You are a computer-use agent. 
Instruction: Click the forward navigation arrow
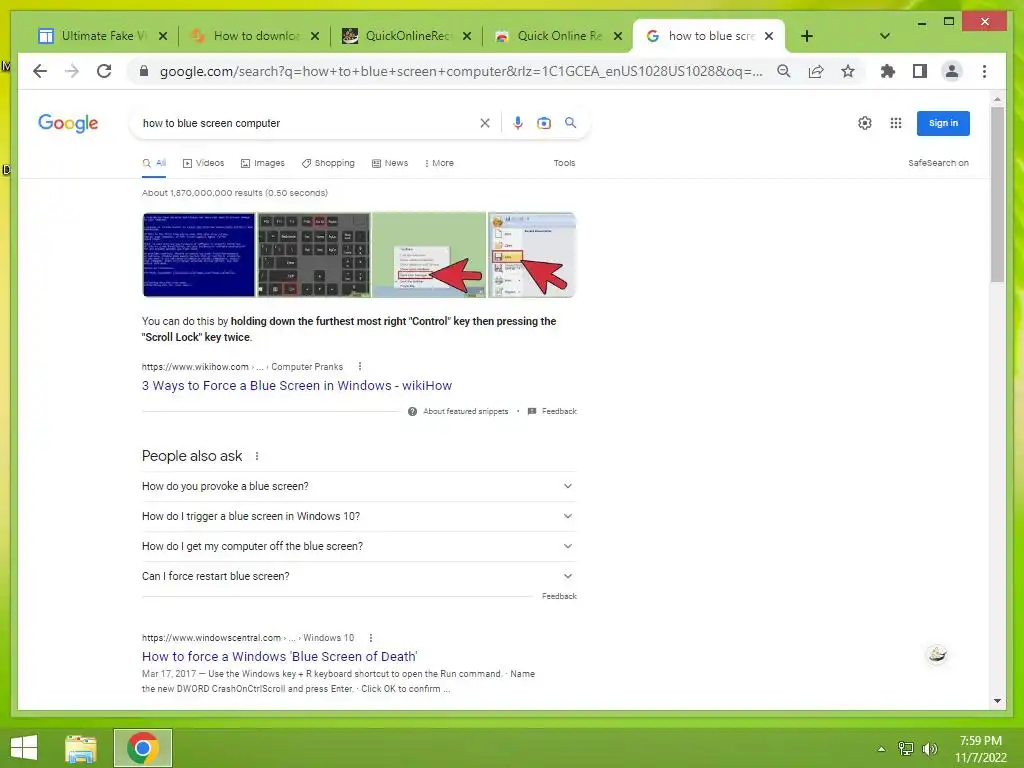pos(72,71)
